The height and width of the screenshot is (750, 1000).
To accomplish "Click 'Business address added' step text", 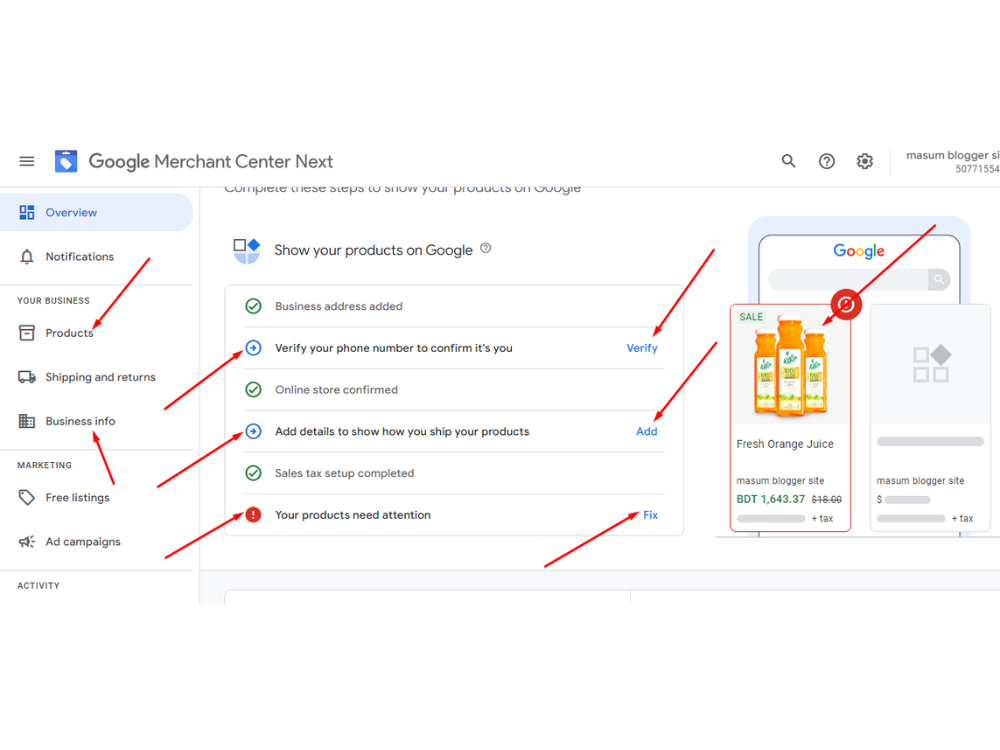I will point(339,306).
